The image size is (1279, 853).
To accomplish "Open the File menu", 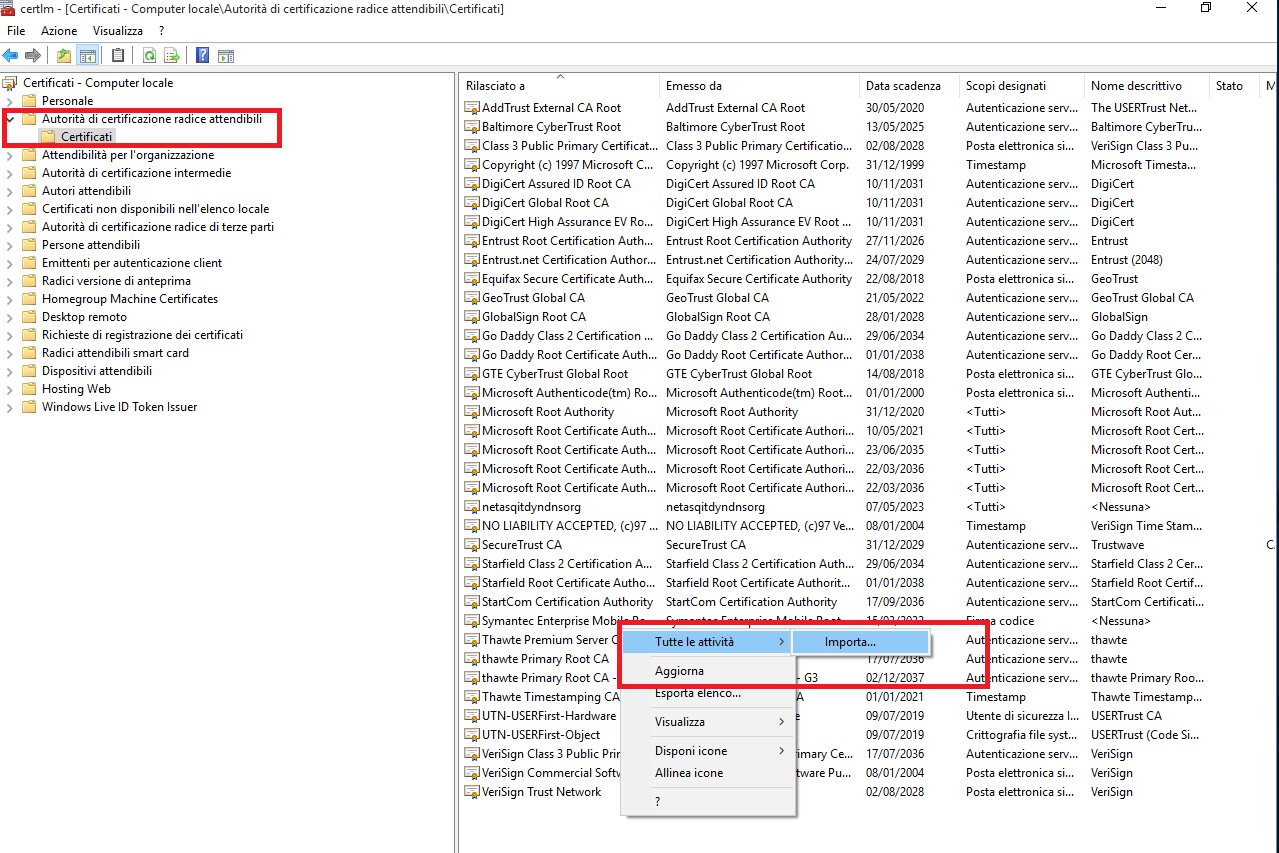I will [x=16, y=31].
